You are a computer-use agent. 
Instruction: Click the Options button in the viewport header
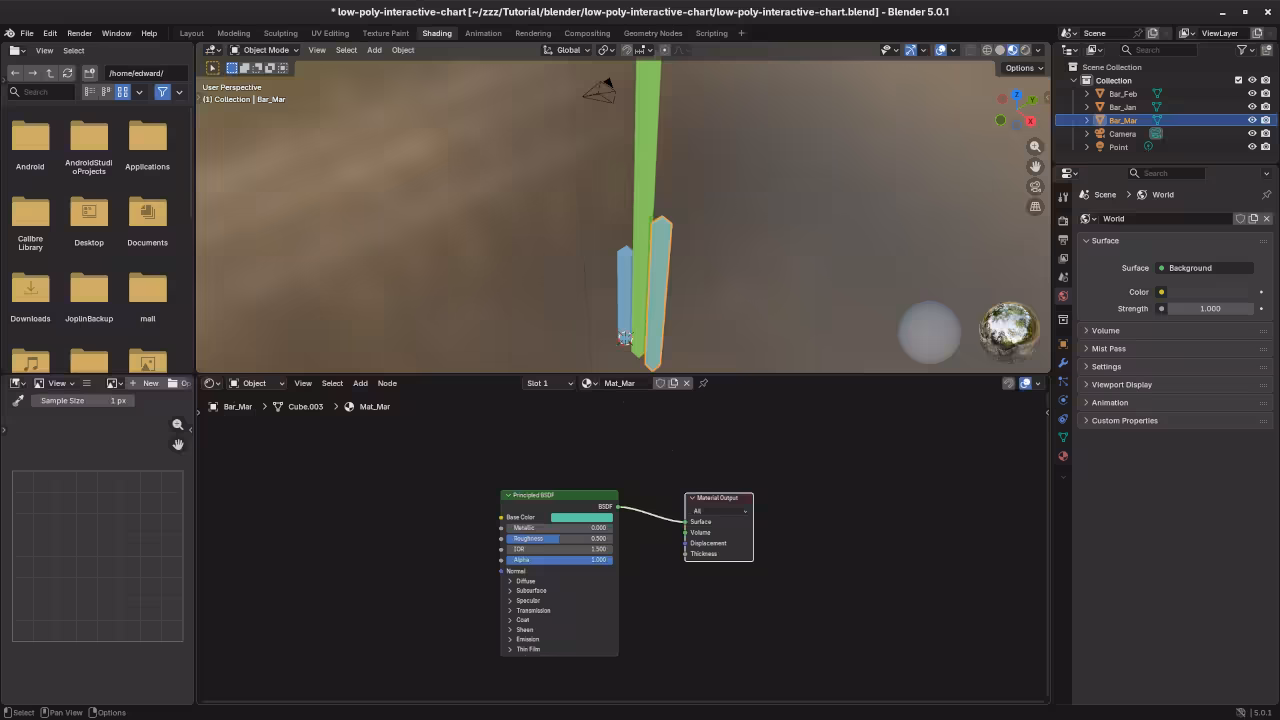pos(1022,68)
